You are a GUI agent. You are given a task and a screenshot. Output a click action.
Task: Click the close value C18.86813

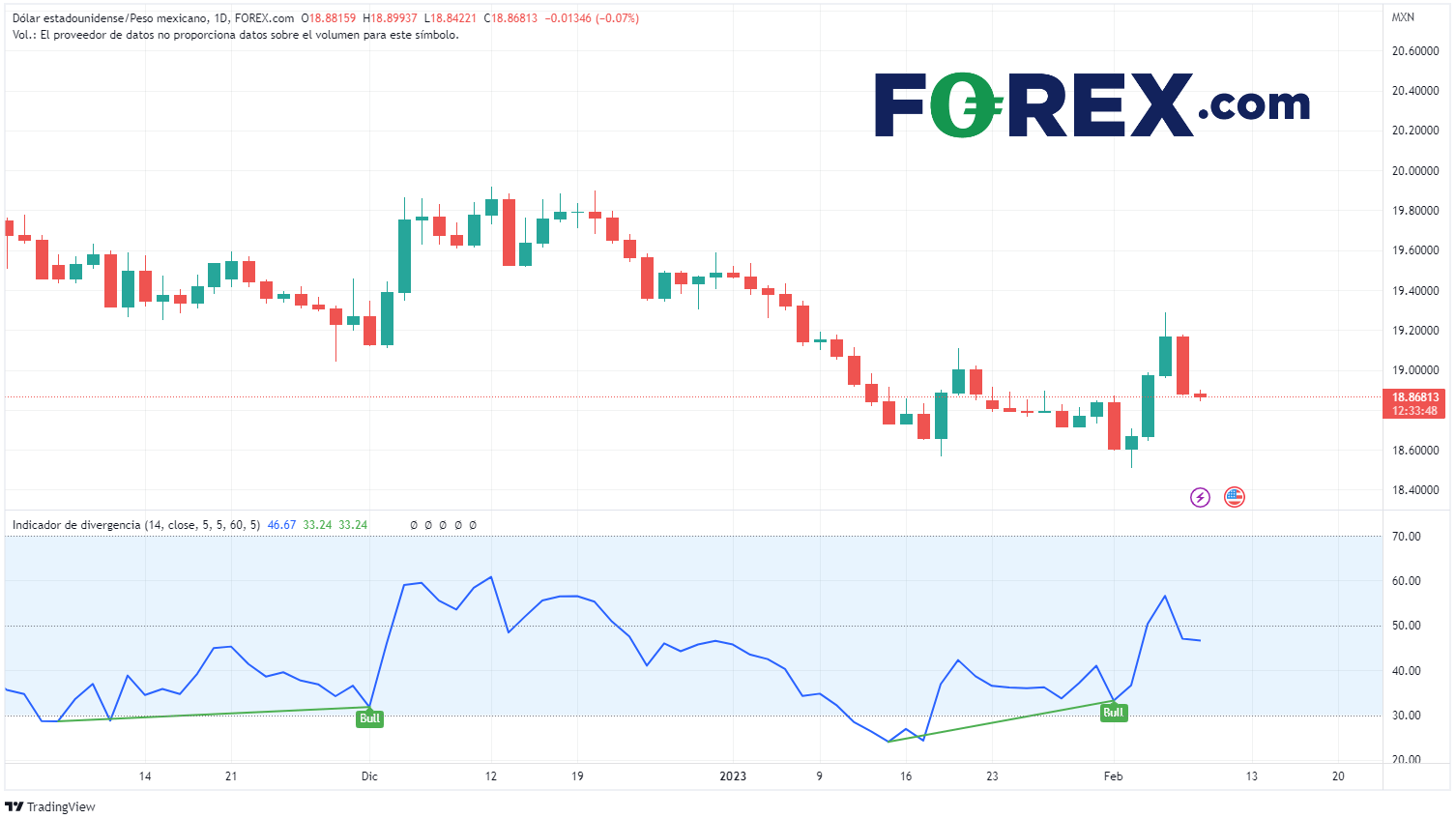click(510, 18)
